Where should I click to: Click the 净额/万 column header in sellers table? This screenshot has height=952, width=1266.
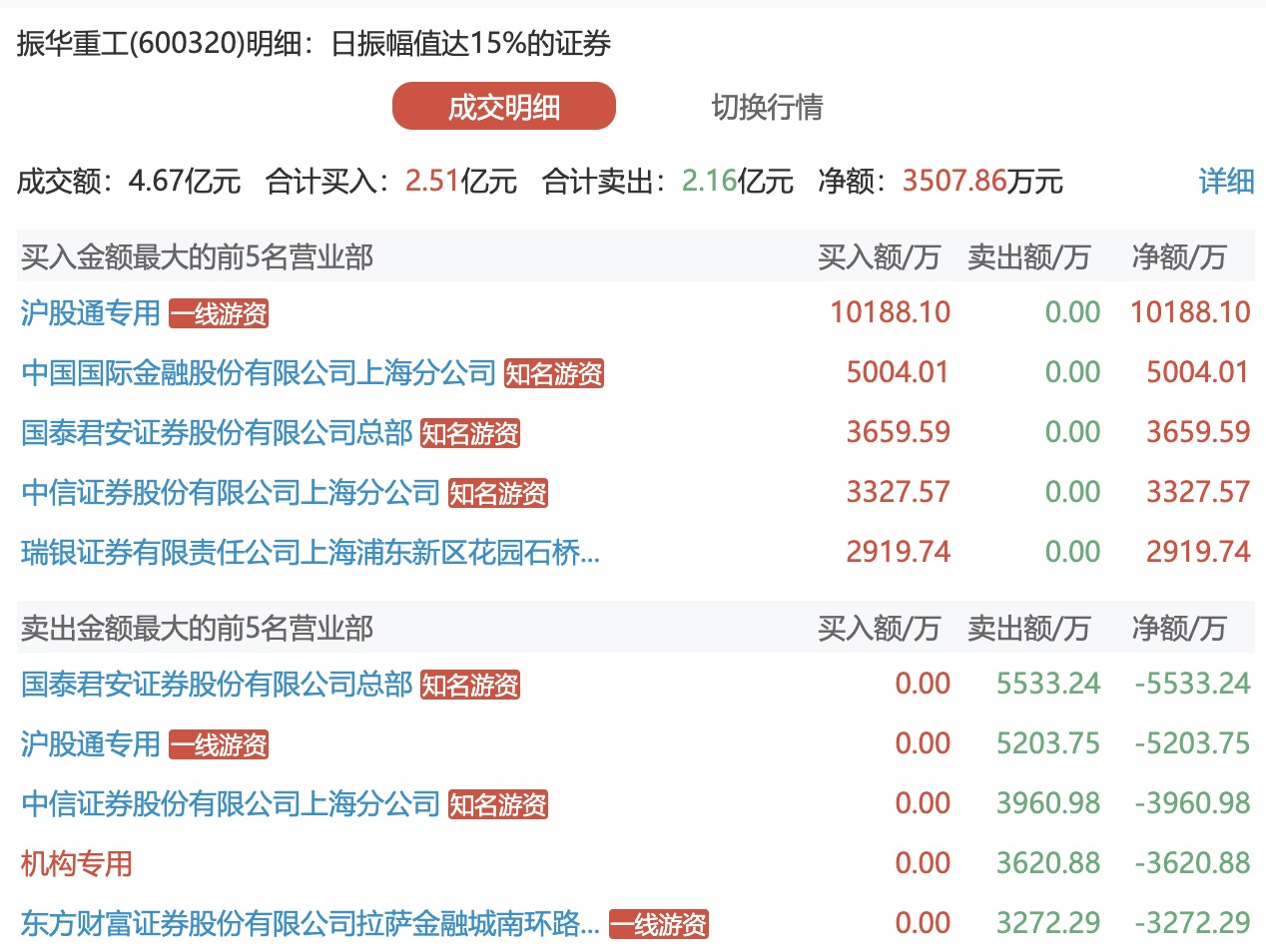coord(1179,629)
